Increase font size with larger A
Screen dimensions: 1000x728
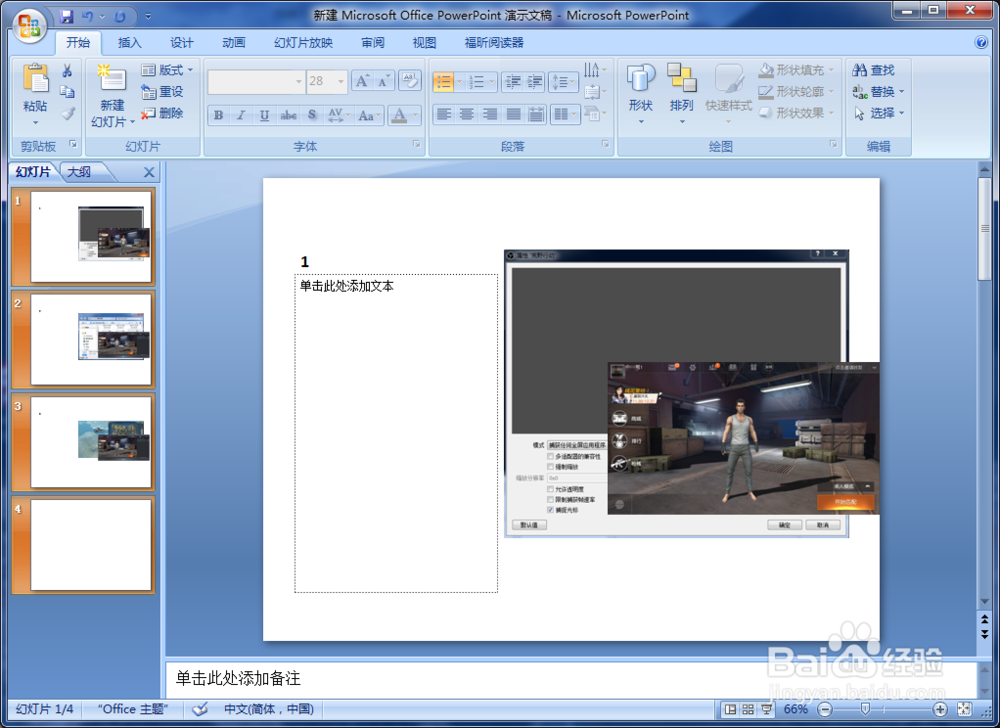[363, 81]
